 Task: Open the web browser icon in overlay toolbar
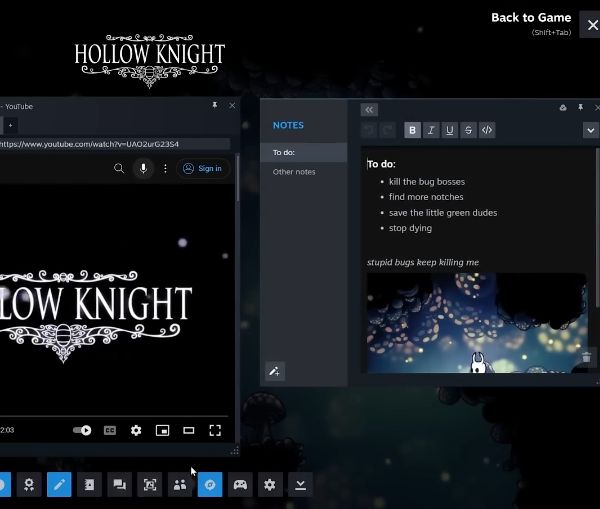click(x=210, y=485)
